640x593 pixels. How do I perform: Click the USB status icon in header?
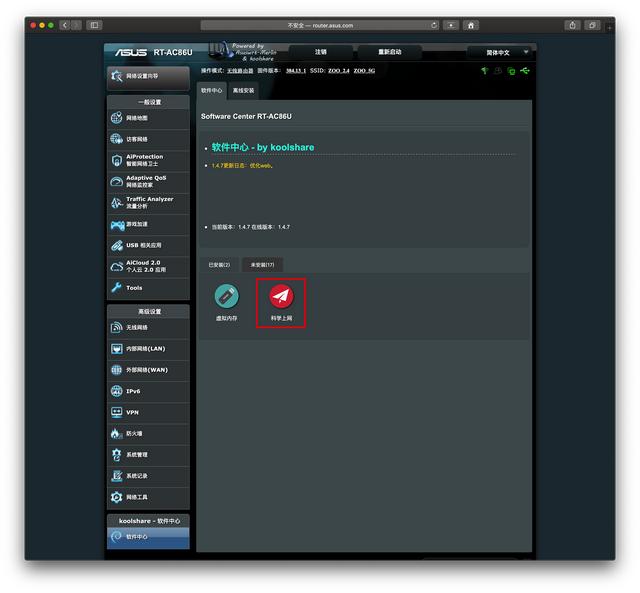[x=525, y=71]
